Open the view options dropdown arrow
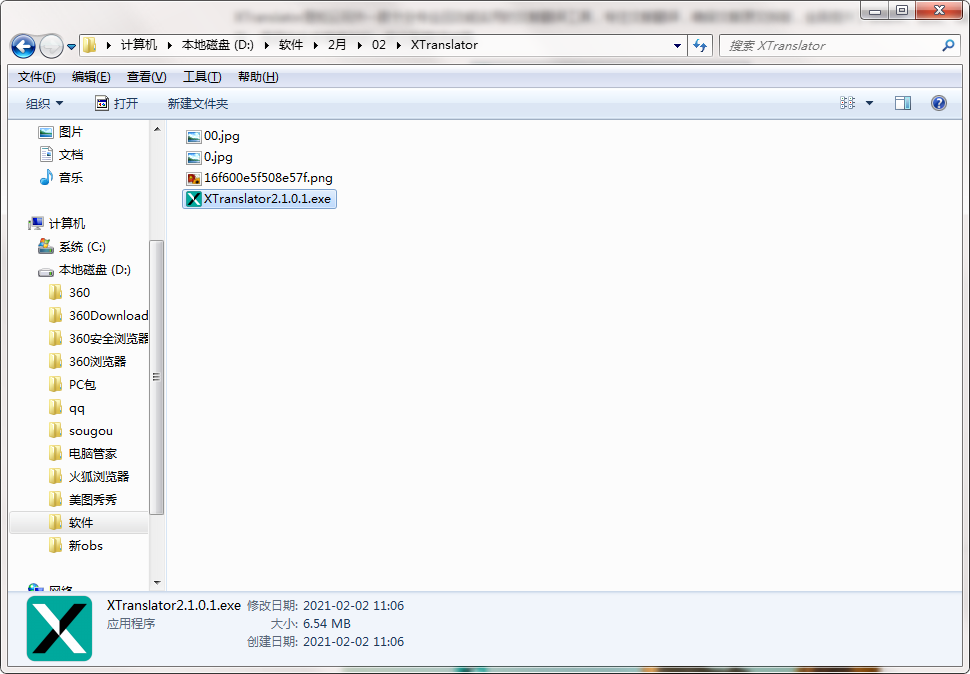 coord(869,103)
